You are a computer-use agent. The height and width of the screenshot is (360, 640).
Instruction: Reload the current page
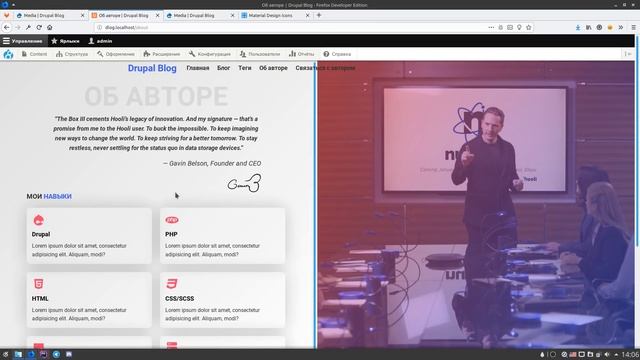click(x=39, y=27)
